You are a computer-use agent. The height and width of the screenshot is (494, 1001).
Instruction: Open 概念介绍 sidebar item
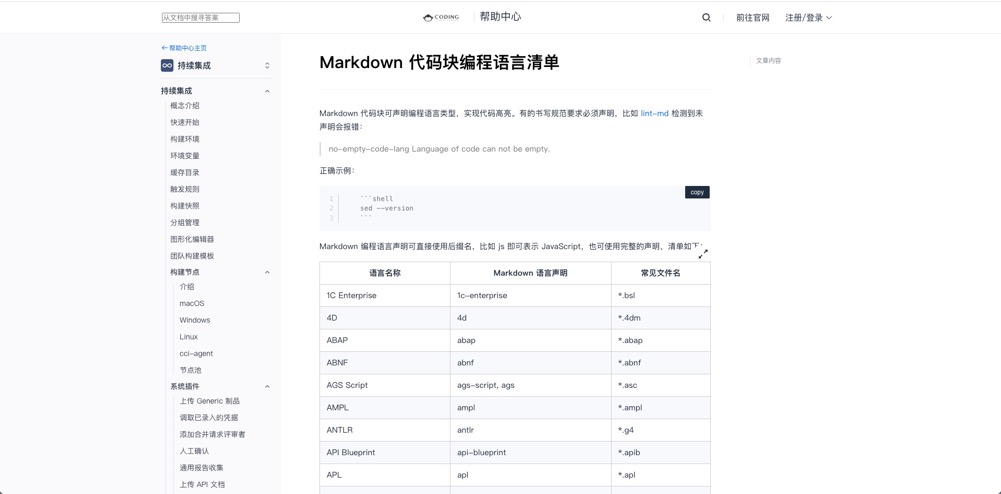pos(184,106)
